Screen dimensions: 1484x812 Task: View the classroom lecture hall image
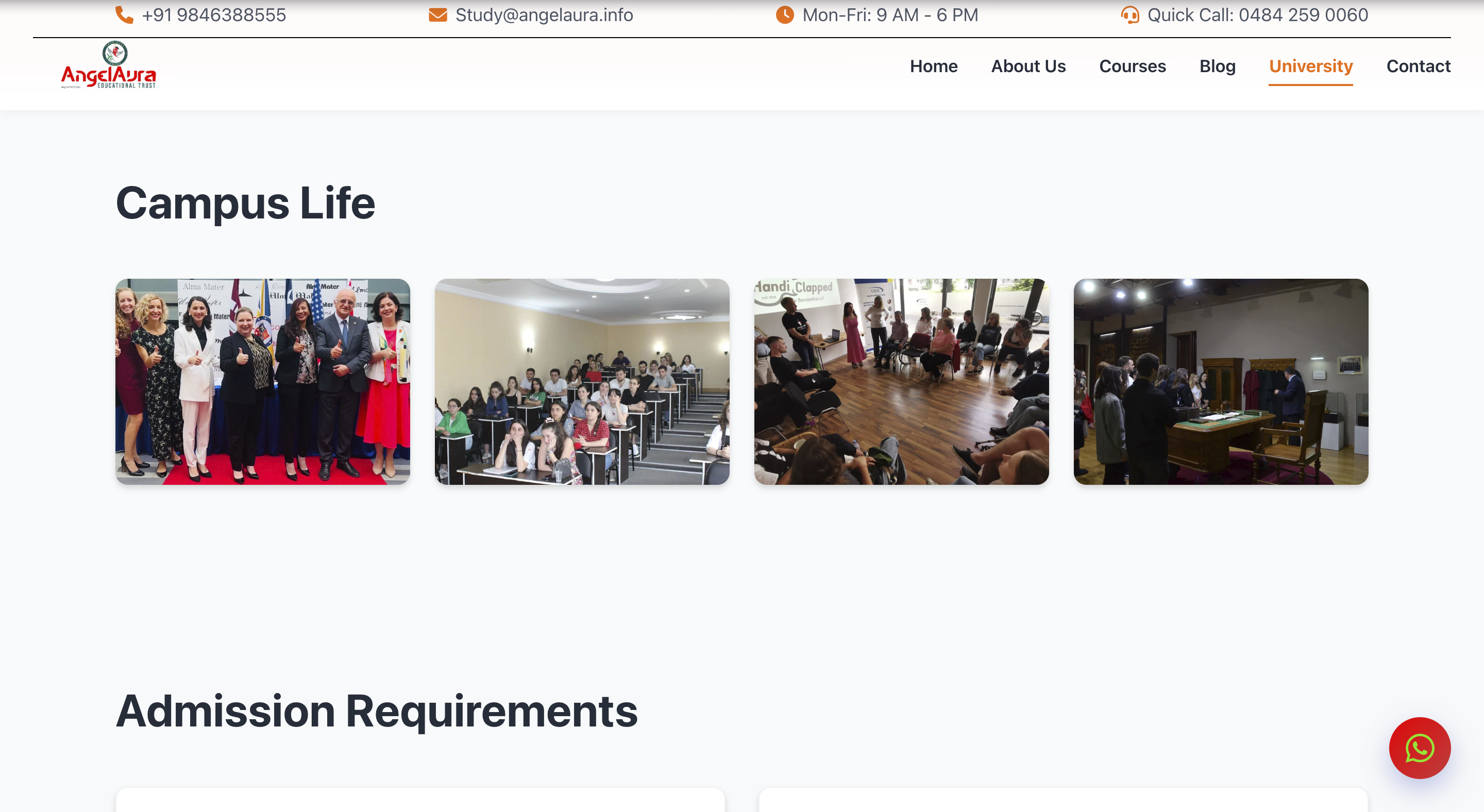(582, 382)
